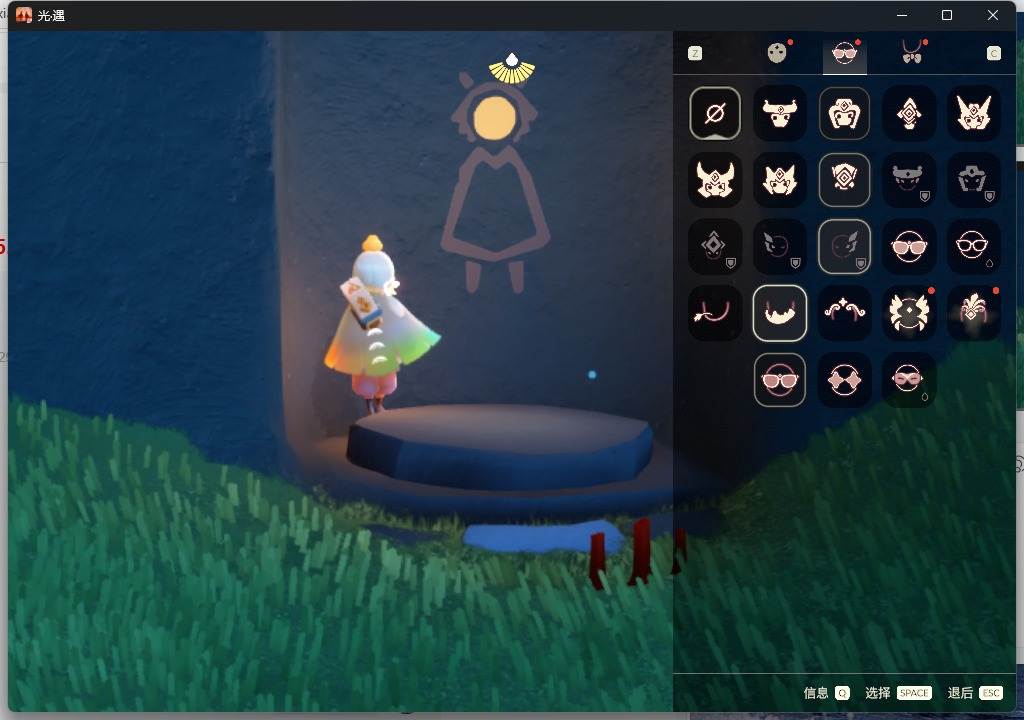
Task: Click the 光遇 app icon in title bar
Action: [x=24, y=15]
